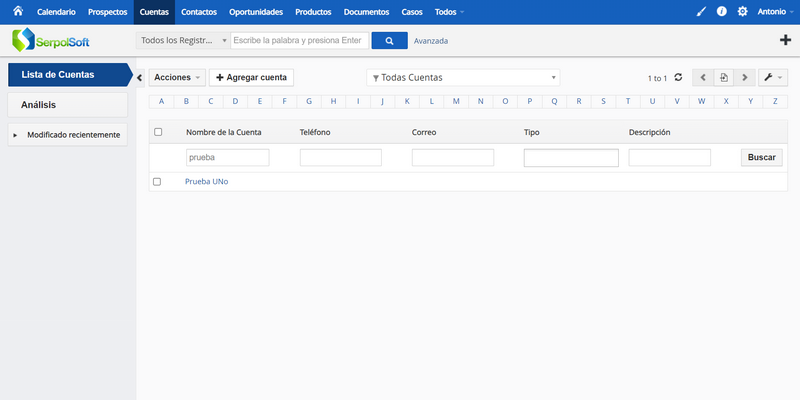Click the Nombre de la Cuenta filter field

tap(228, 158)
